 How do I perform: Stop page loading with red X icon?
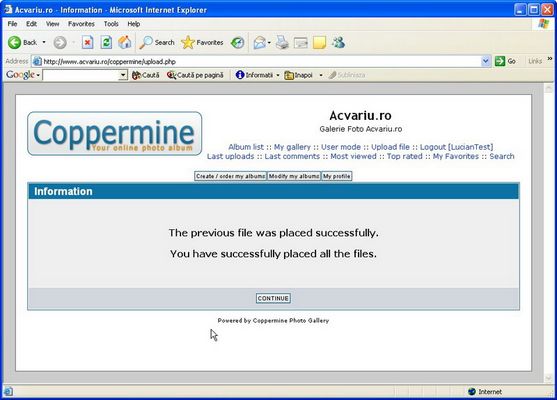click(x=87, y=43)
